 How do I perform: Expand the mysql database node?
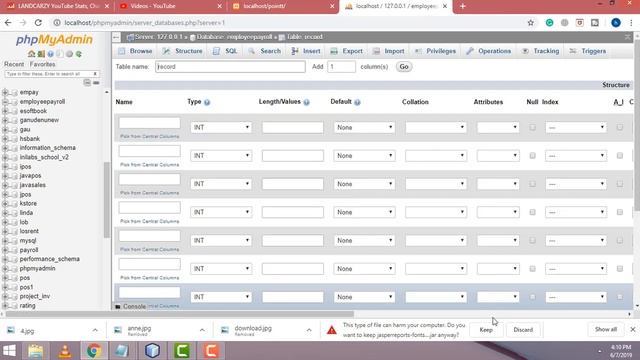(x=5, y=241)
